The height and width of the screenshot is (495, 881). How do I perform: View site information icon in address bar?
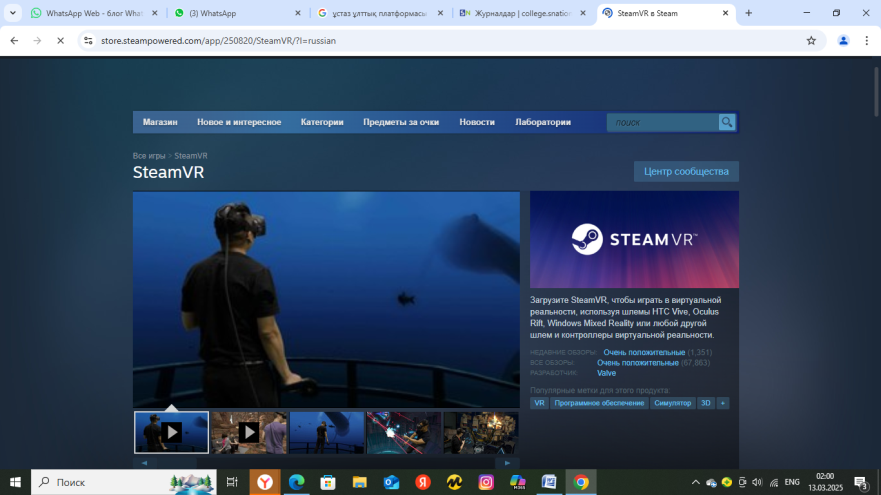[x=88, y=40]
